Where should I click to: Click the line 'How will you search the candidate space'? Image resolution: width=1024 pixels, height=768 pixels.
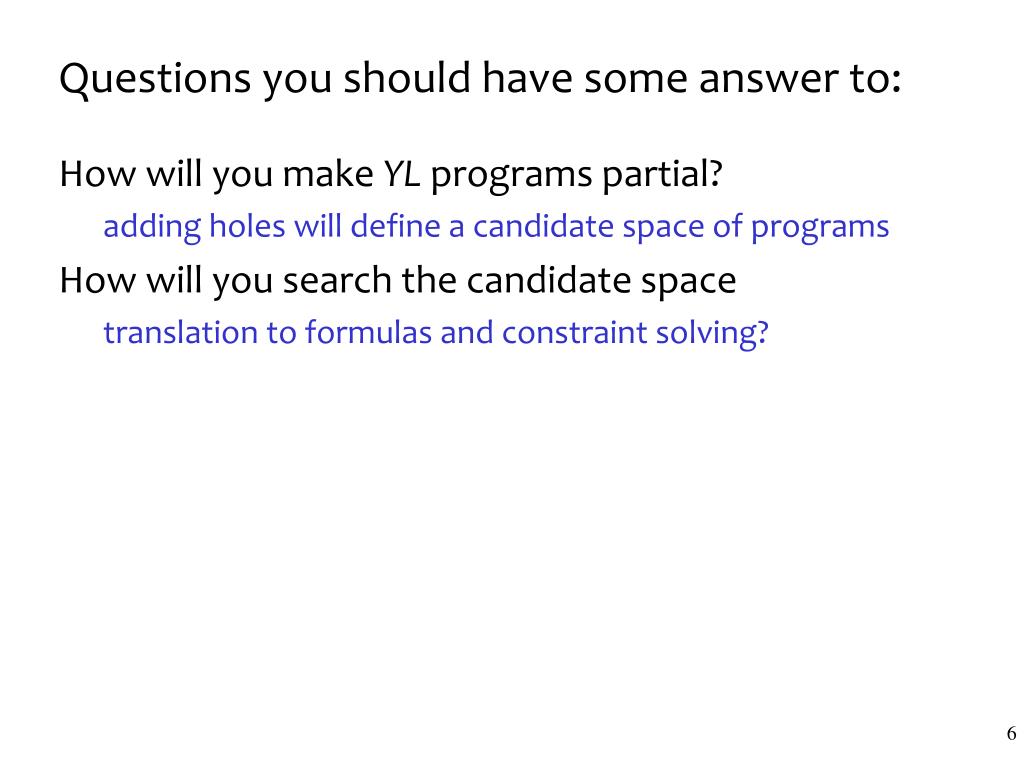[398, 281]
